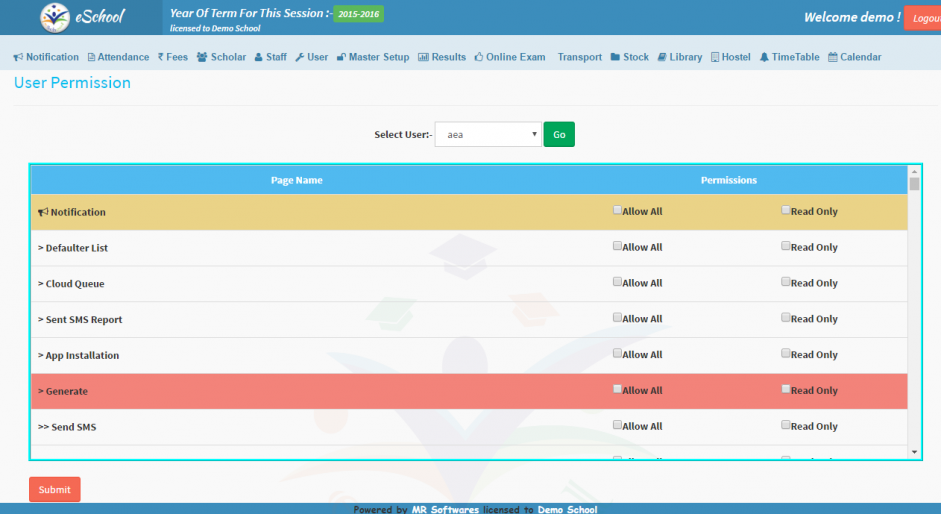Screen dimensions: 941x514
Task: Click the 2015-2016 session badge
Action: pos(358,14)
